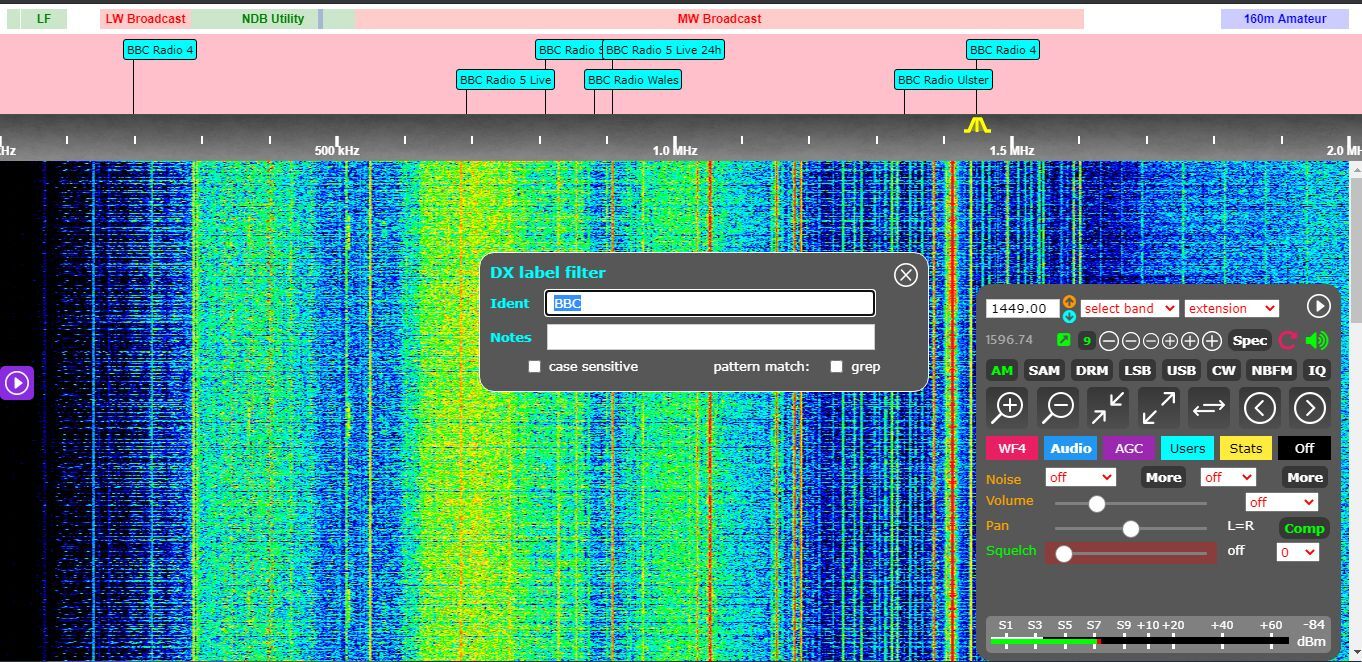Select the NDB Utility band bar
1362x662 pixels.
point(273,19)
